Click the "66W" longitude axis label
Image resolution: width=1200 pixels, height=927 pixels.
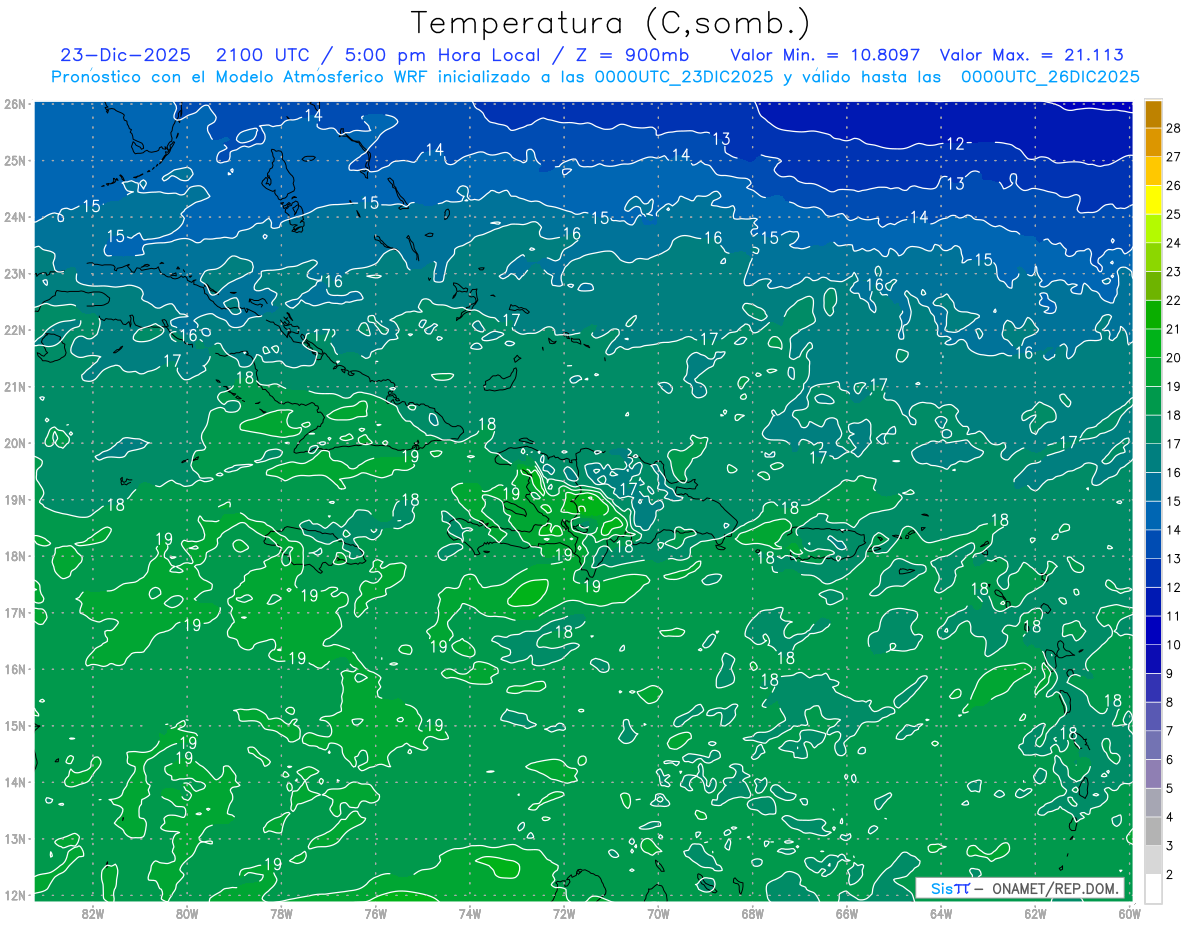pyautogui.click(x=846, y=912)
